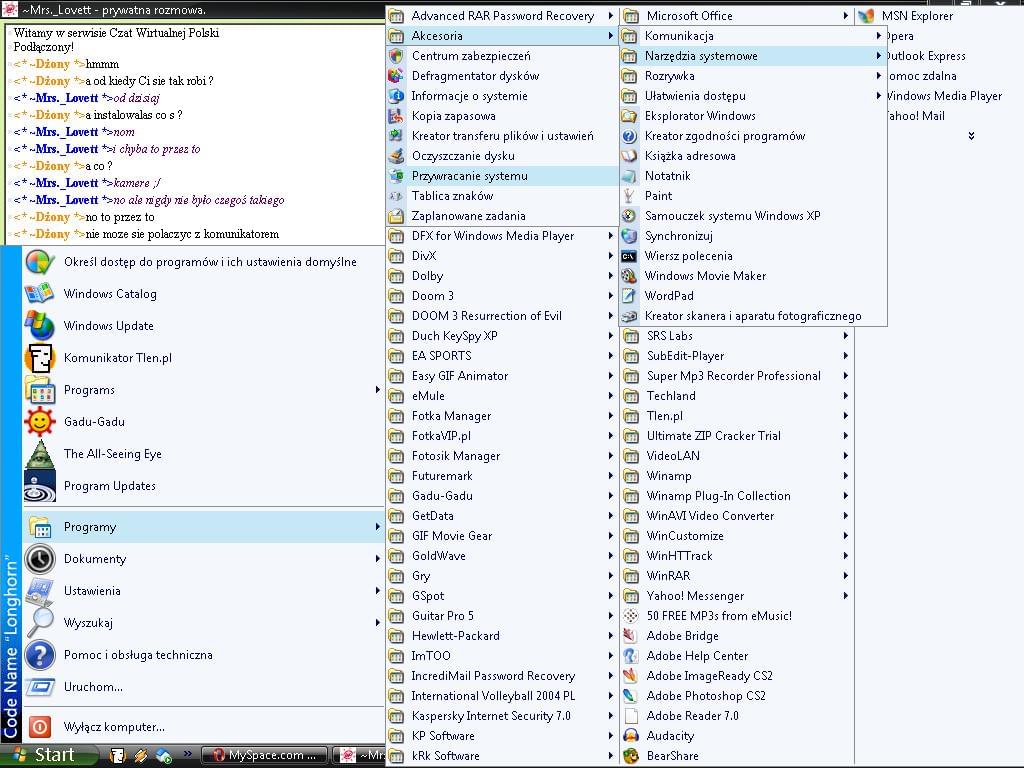Screen dimensions: 1024x768
Task: Click the Synchronizuj icon
Action: click(629, 236)
